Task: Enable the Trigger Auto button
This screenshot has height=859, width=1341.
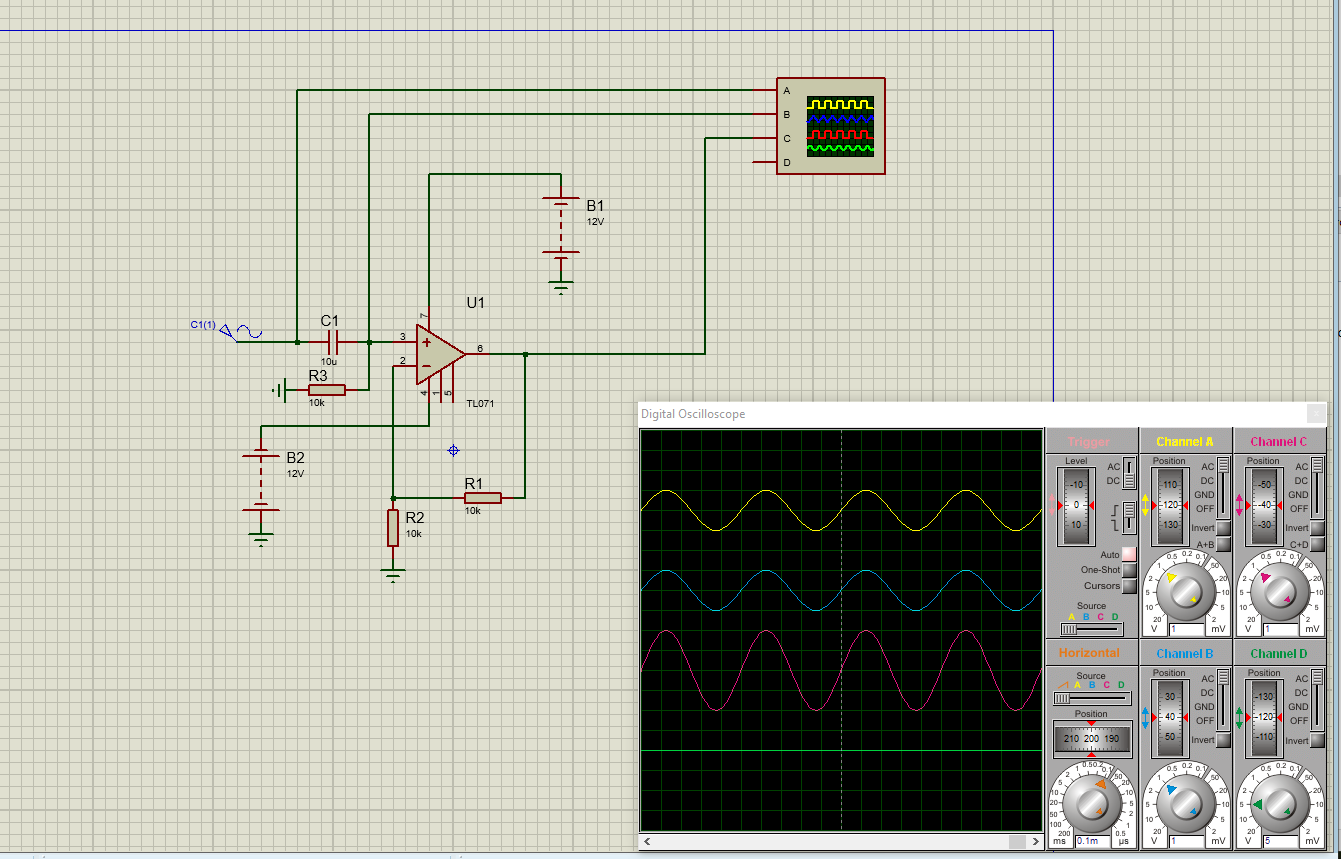Action: 1129,554
